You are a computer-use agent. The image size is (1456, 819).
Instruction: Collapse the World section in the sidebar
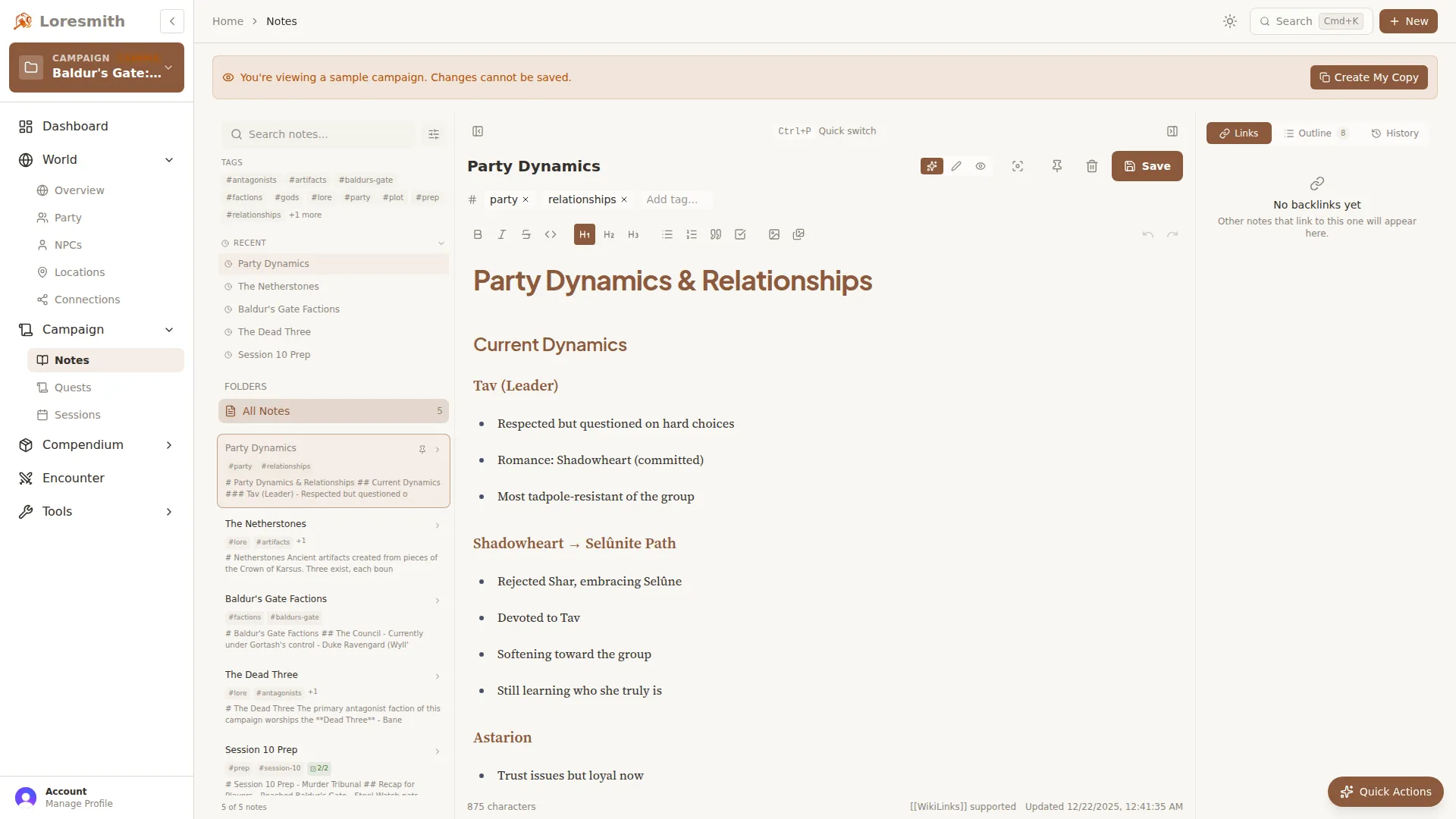click(x=168, y=159)
